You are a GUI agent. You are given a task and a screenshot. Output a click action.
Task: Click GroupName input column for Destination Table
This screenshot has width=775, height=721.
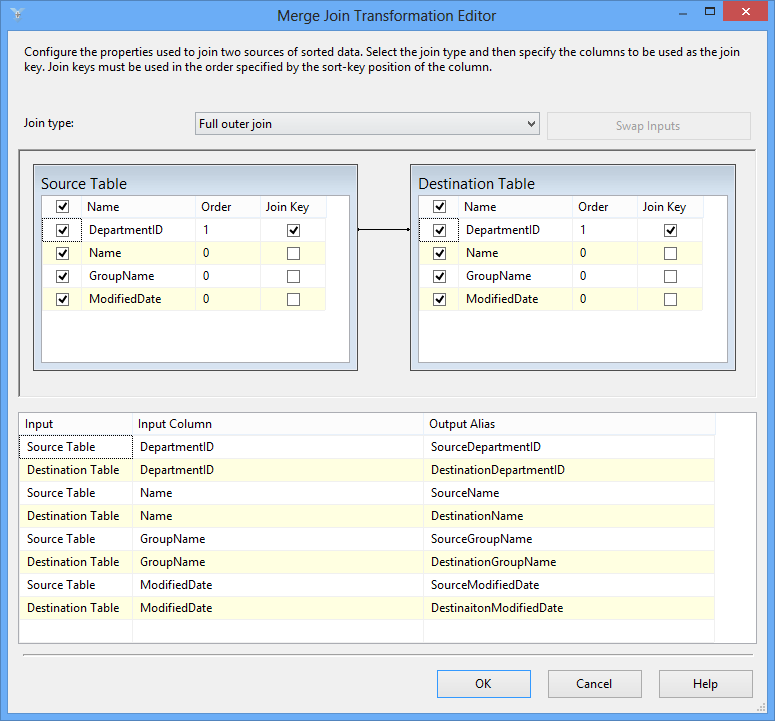click(x=277, y=562)
